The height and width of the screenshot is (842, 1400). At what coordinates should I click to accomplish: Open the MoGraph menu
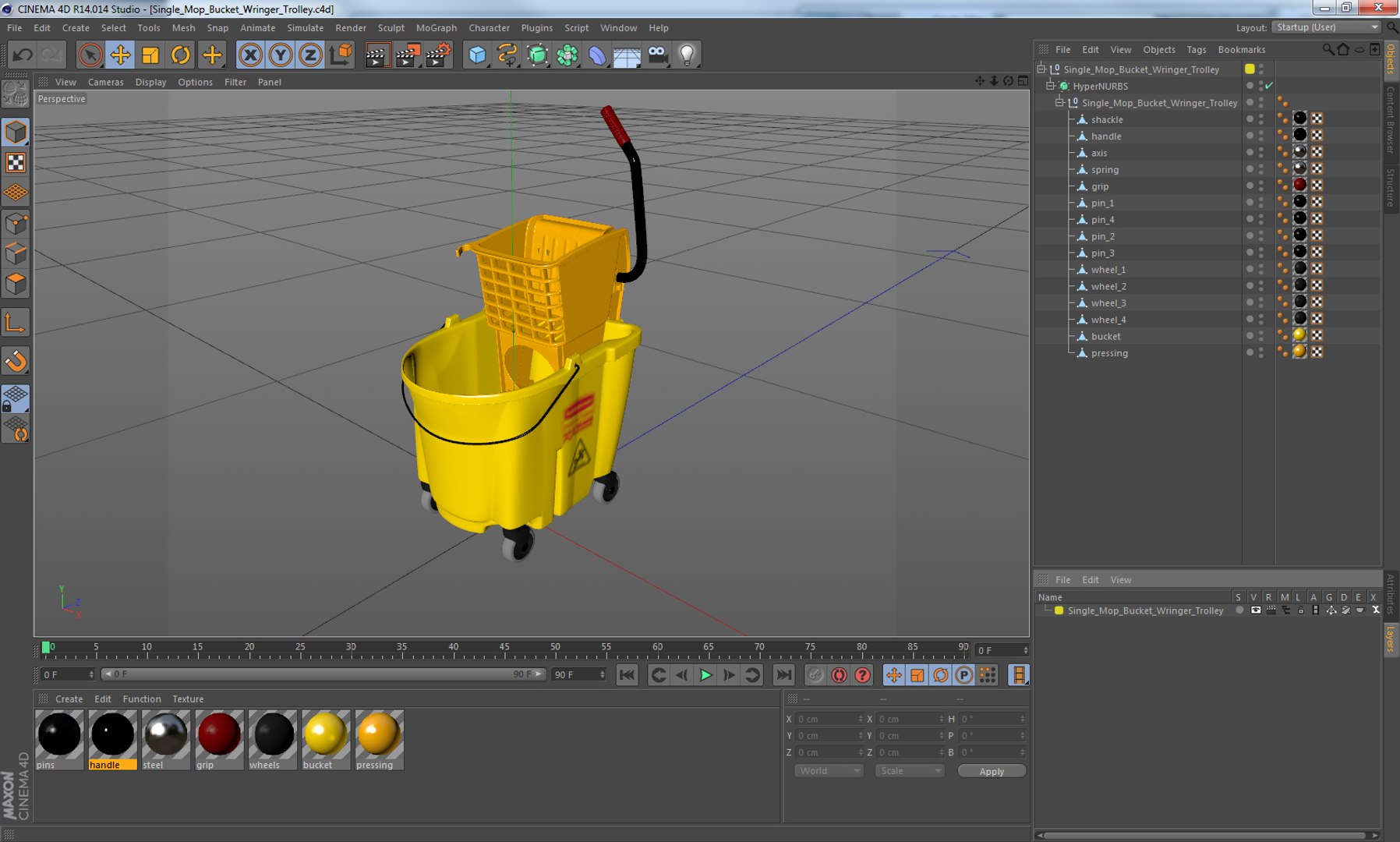(436, 28)
